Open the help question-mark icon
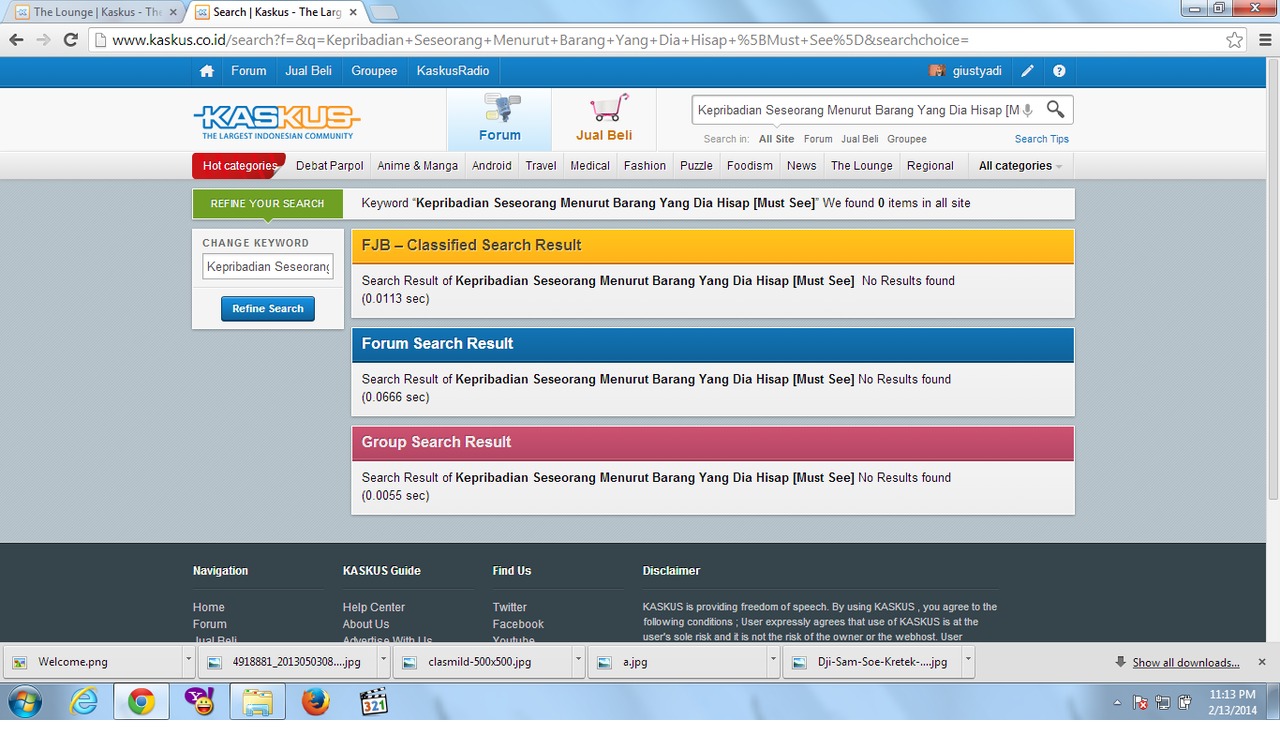The height and width of the screenshot is (750, 1280). coord(1059,71)
